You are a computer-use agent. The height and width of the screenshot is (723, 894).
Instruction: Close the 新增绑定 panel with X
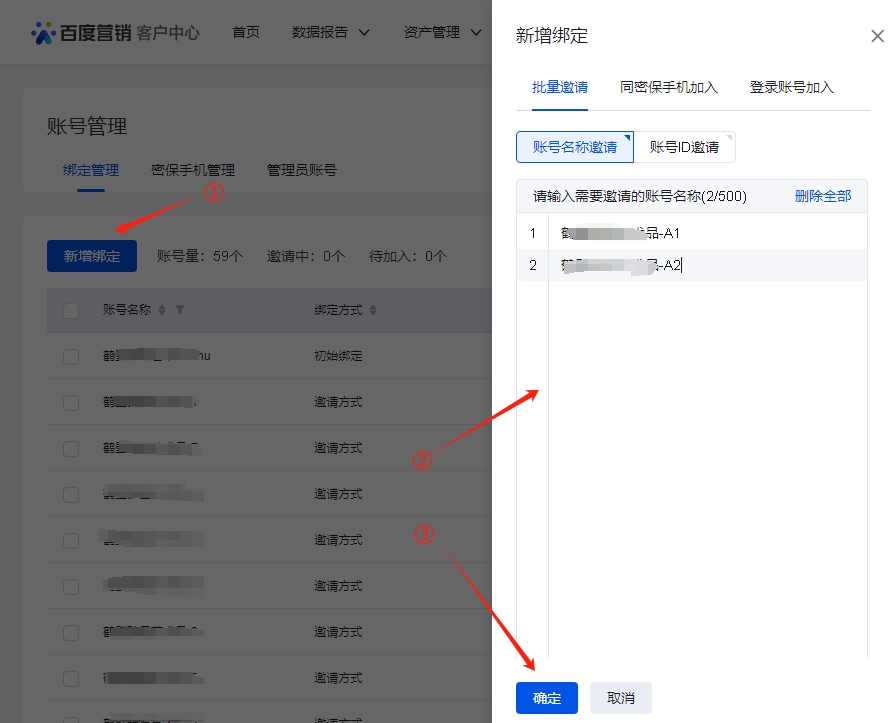point(877,37)
